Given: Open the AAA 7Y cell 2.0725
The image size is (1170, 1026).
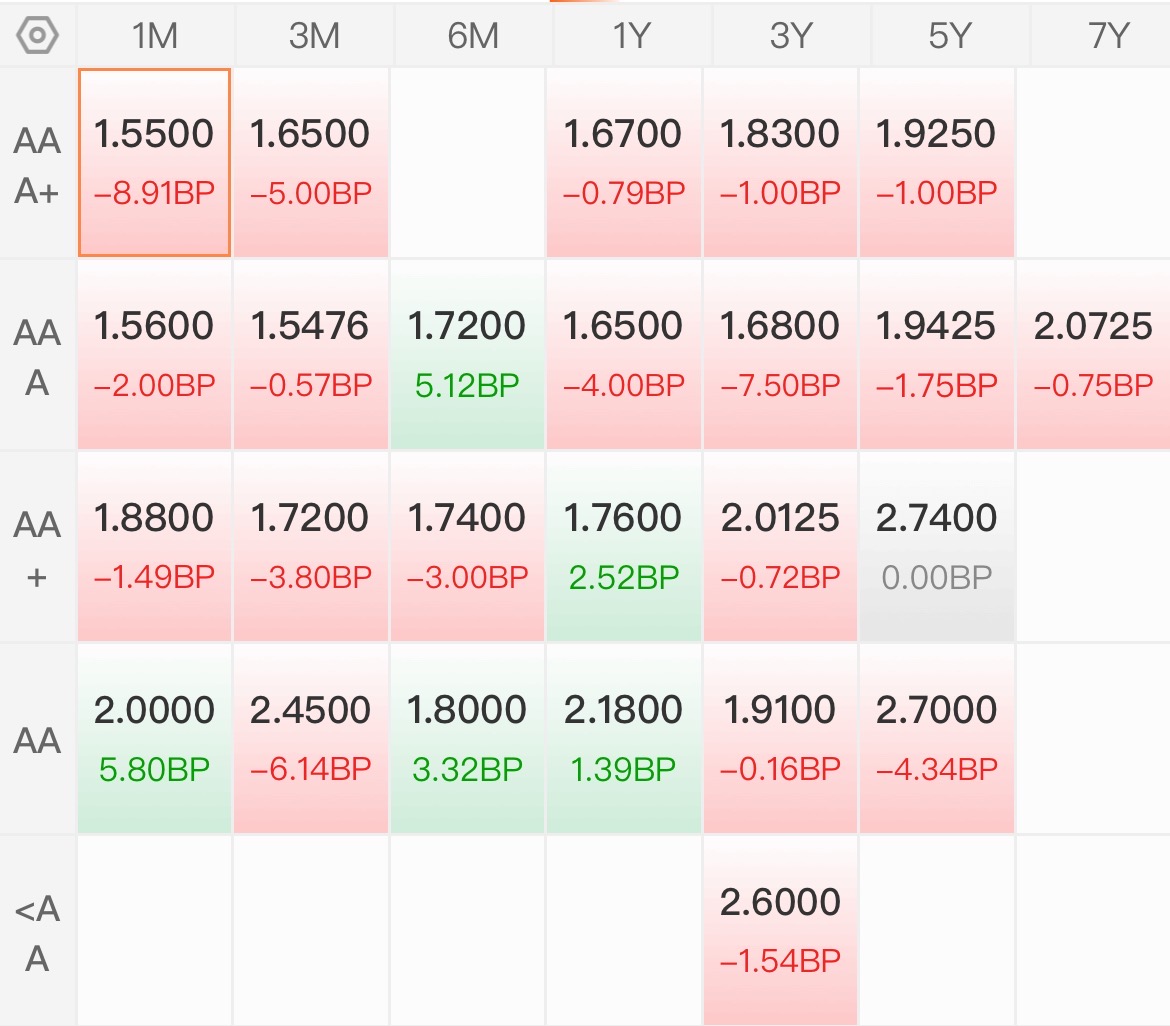Looking at the screenshot, I should pos(1093,354).
